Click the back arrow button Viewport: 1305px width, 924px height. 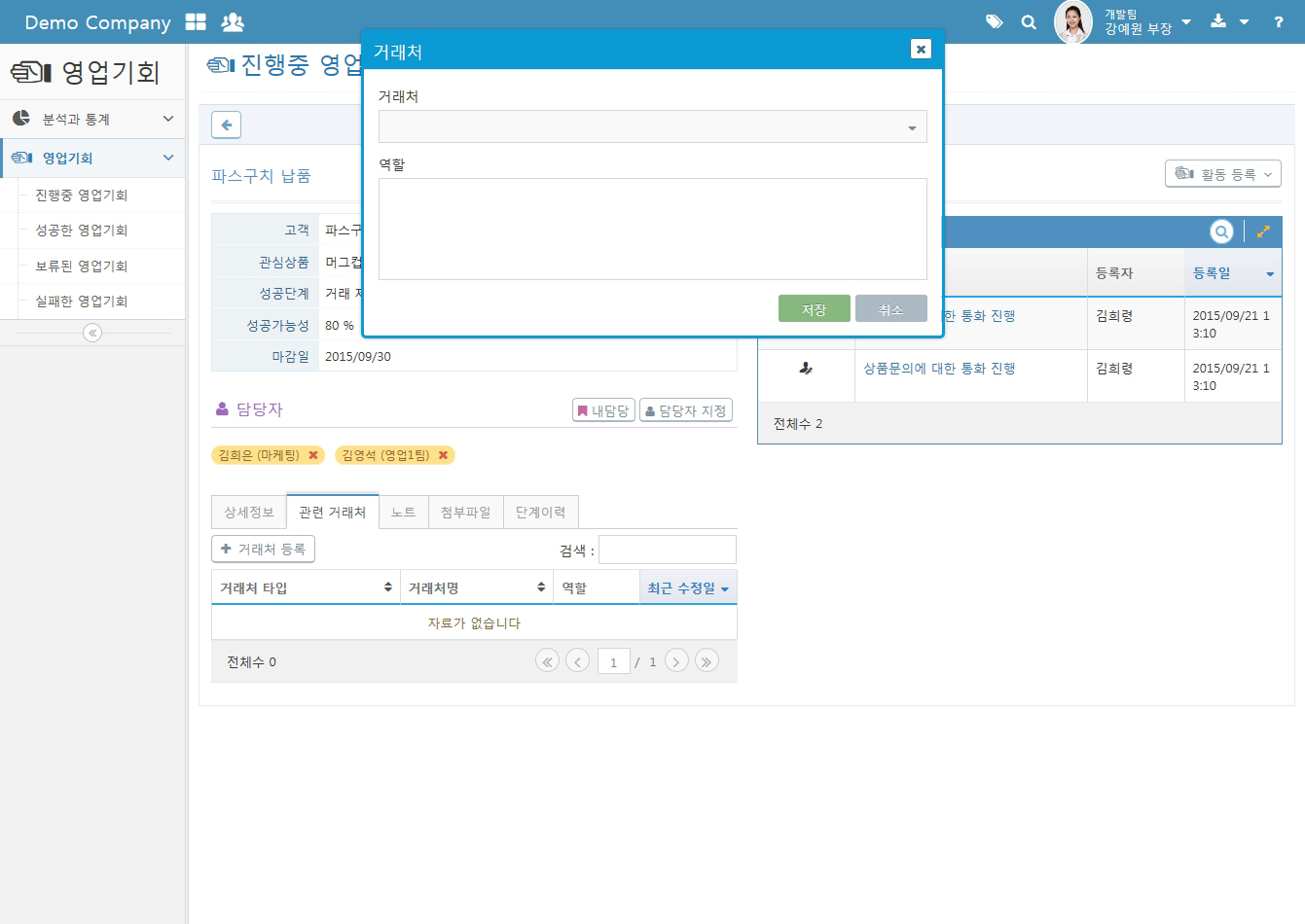pos(226,124)
